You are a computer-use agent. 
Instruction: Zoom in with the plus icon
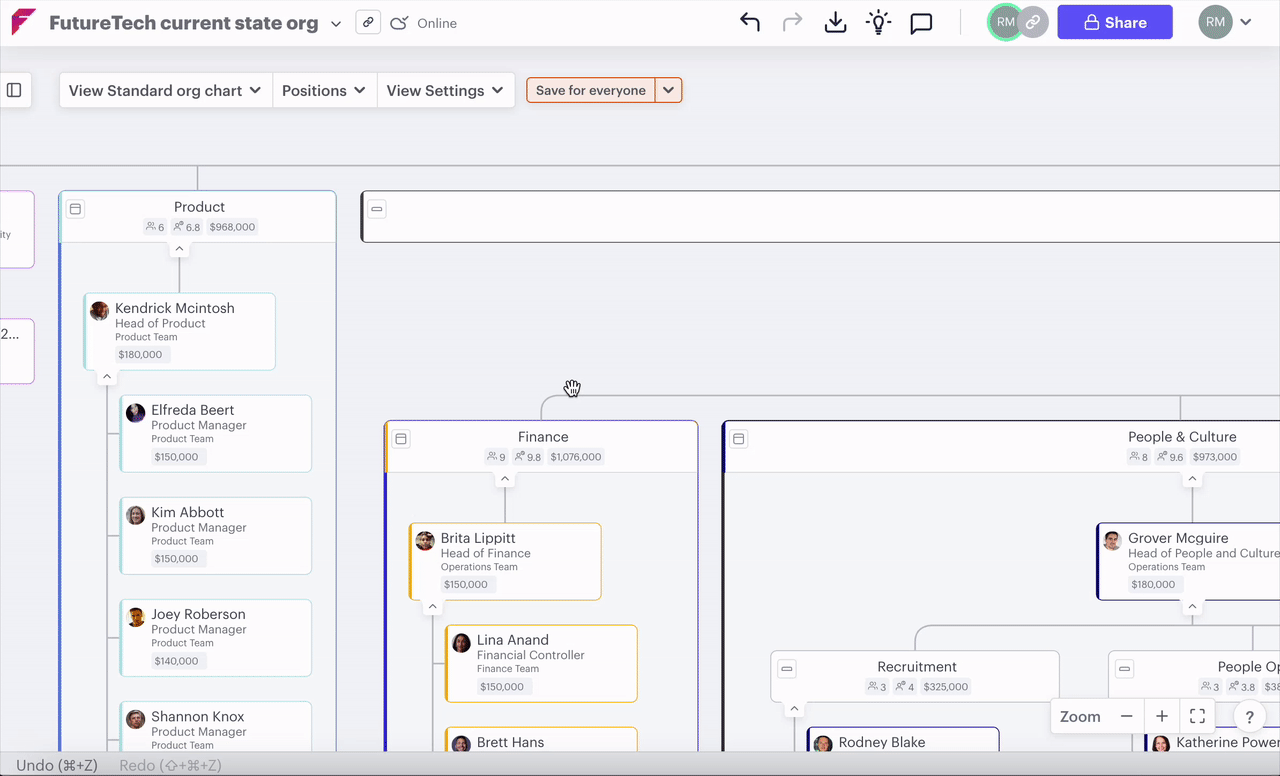click(x=1162, y=716)
